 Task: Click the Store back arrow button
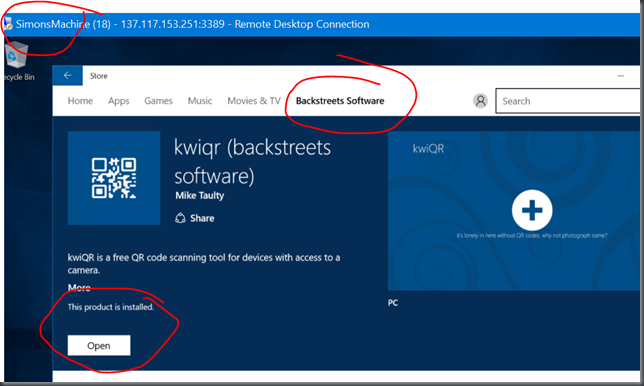click(67, 76)
